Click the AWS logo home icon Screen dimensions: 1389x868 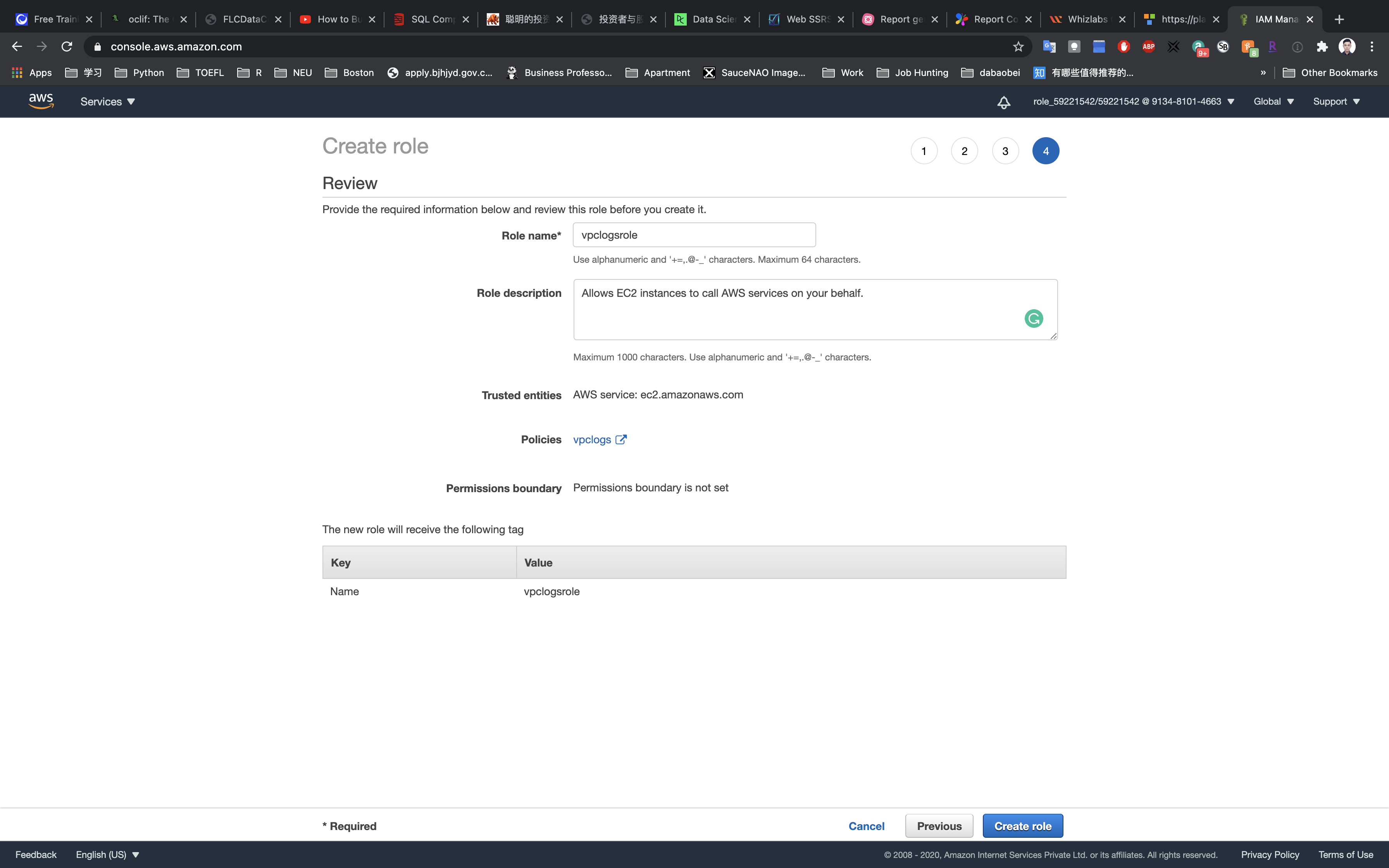(41, 101)
